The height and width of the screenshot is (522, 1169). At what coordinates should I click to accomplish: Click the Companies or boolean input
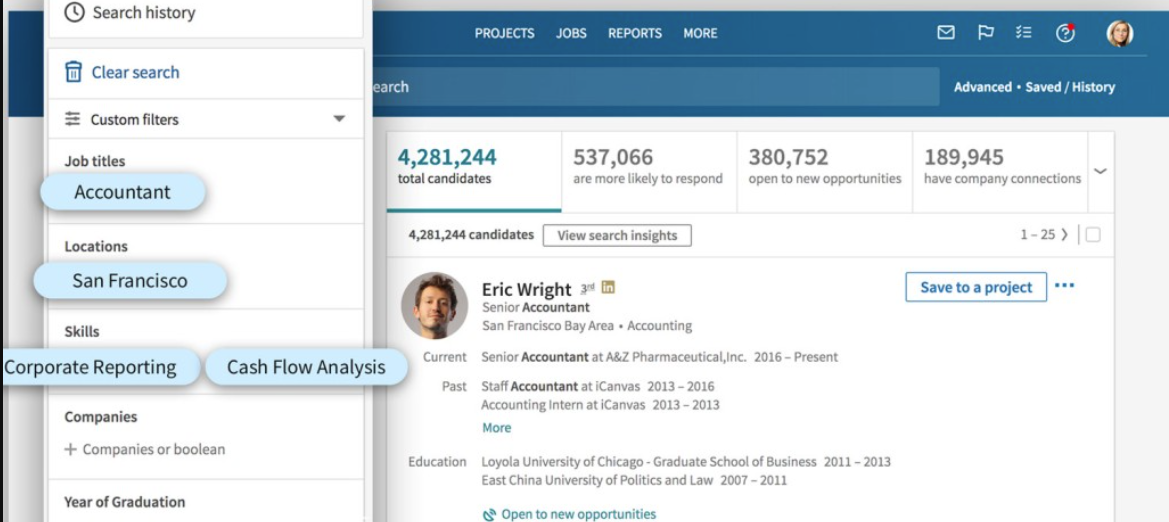[154, 450]
